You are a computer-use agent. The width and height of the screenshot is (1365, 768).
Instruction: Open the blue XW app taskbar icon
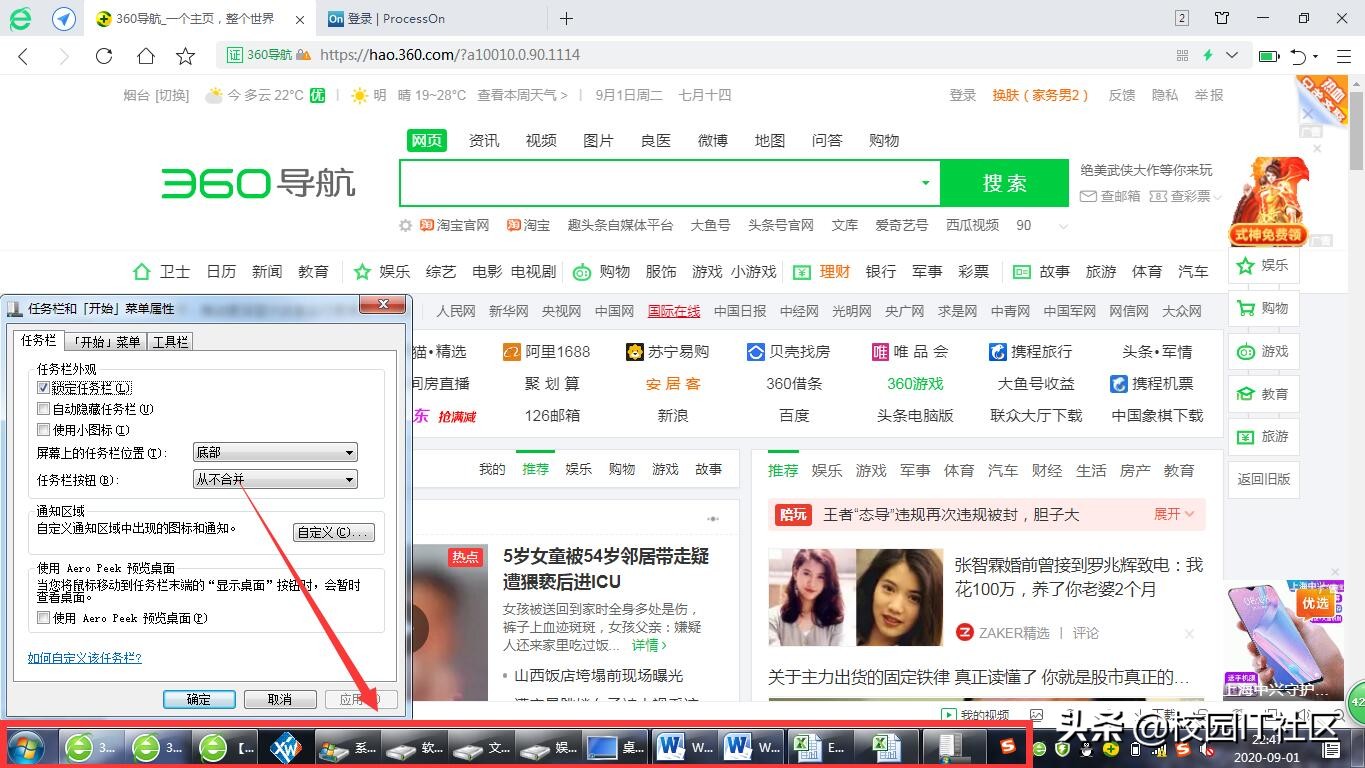pos(287,747)
